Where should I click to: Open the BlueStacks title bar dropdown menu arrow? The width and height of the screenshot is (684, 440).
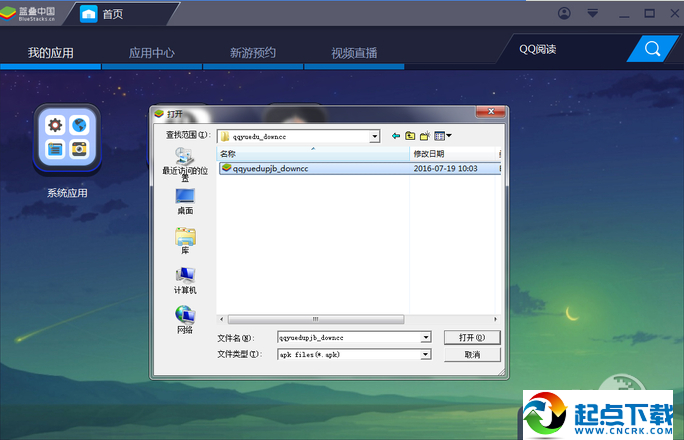pos(592,14)
